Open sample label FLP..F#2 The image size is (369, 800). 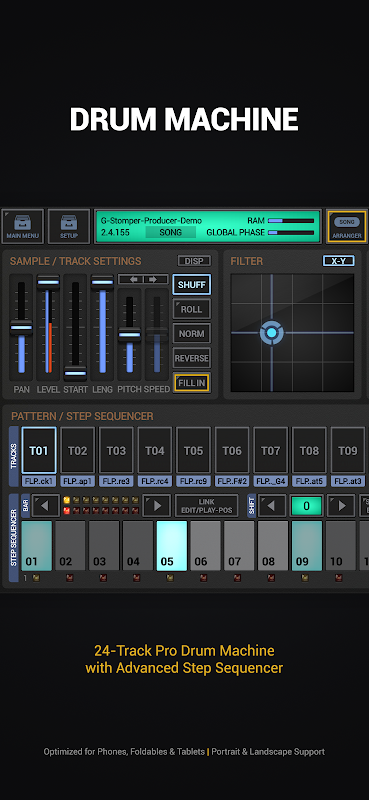(232, 481)
